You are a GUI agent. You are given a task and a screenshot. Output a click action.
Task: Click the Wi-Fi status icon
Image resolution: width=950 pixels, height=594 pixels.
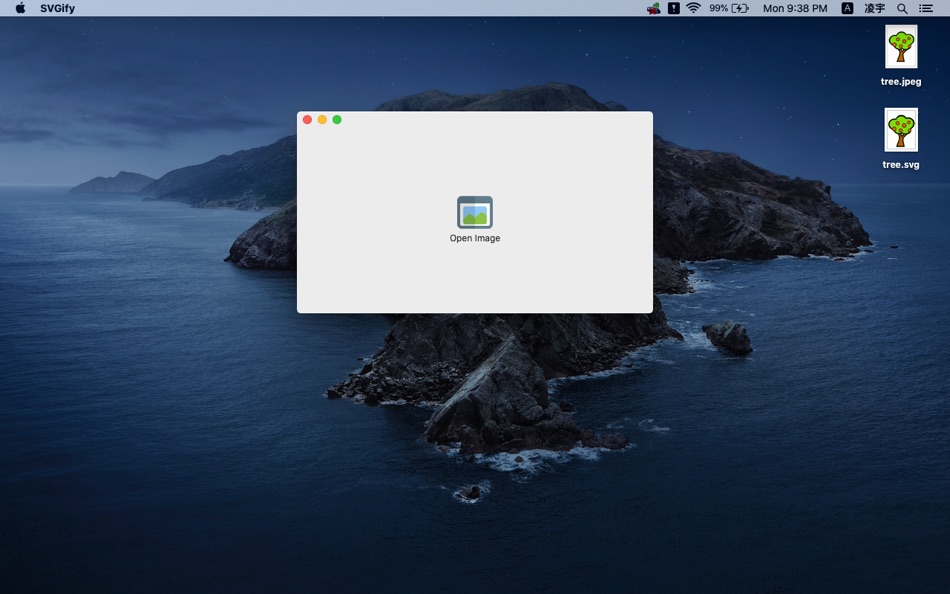pos(695,8)
